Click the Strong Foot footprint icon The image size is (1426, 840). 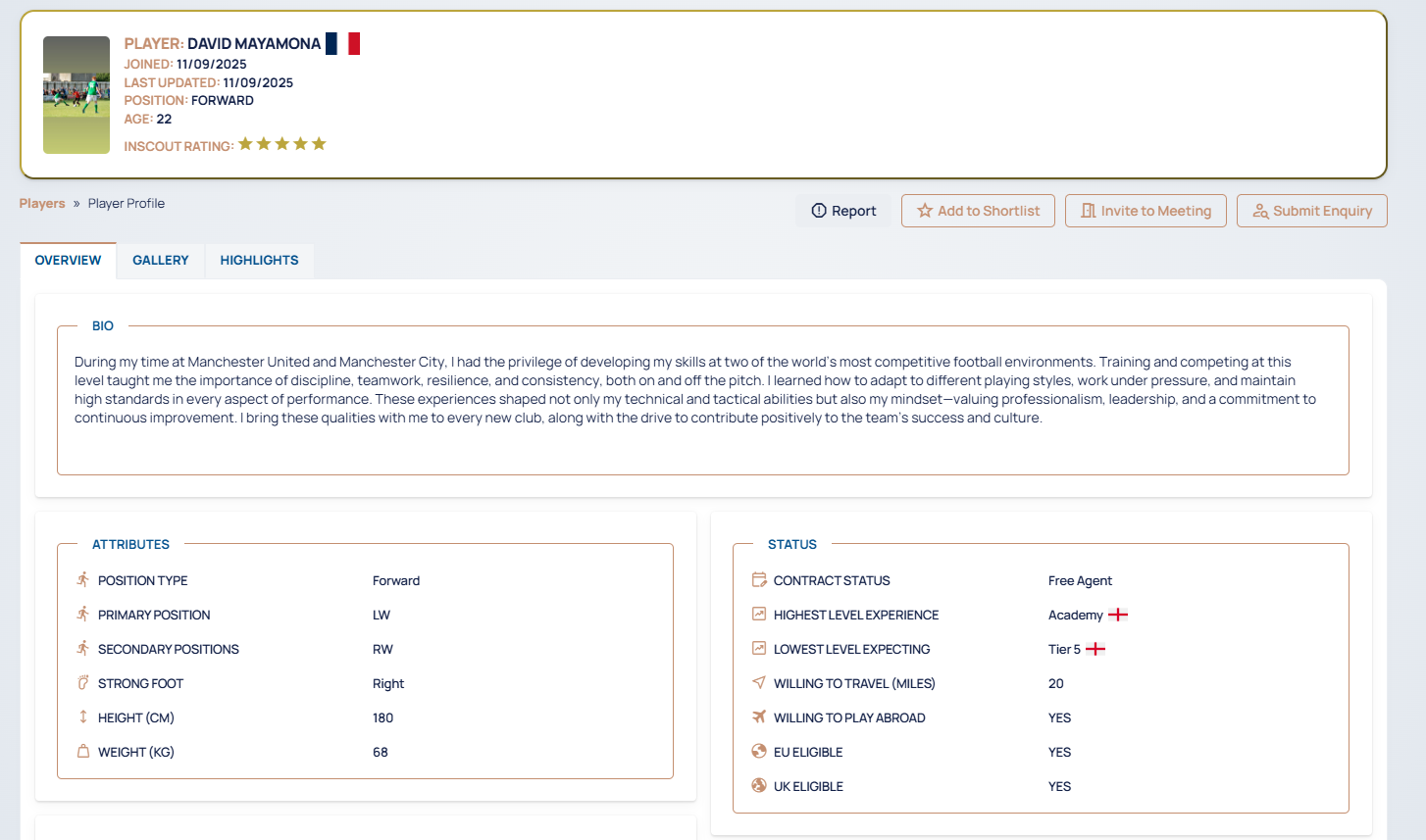pos(83,683)
